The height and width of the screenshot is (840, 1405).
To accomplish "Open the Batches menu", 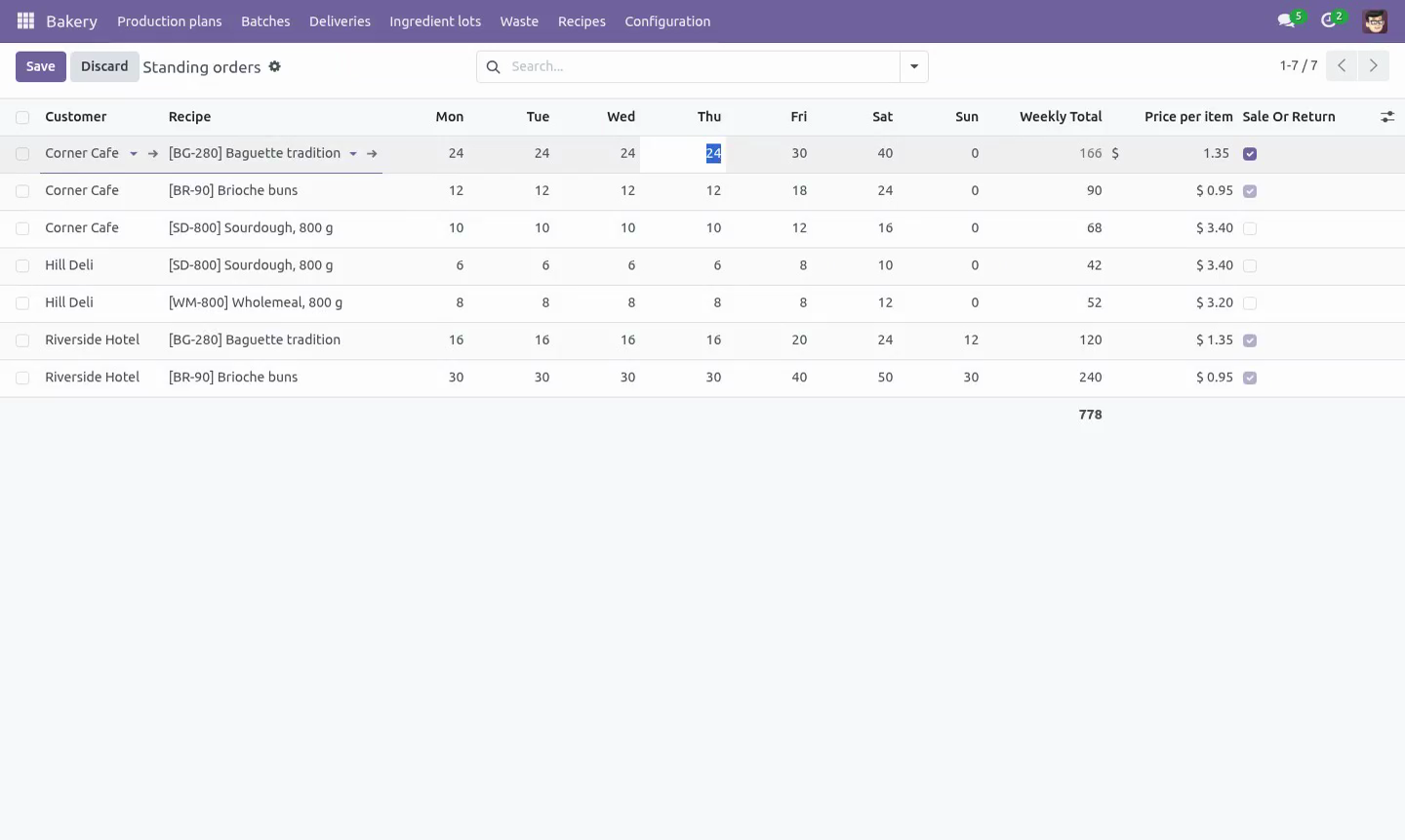I will pyautogui.click(x=265, y=21).
